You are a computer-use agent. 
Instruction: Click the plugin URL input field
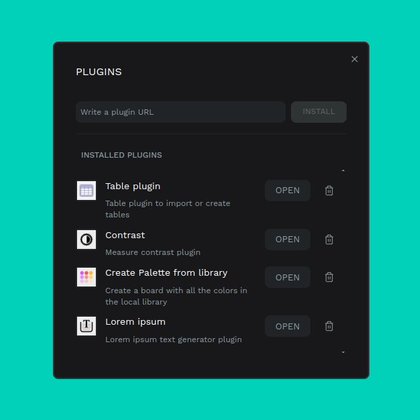pyautogui.click(x=180, y=112)
